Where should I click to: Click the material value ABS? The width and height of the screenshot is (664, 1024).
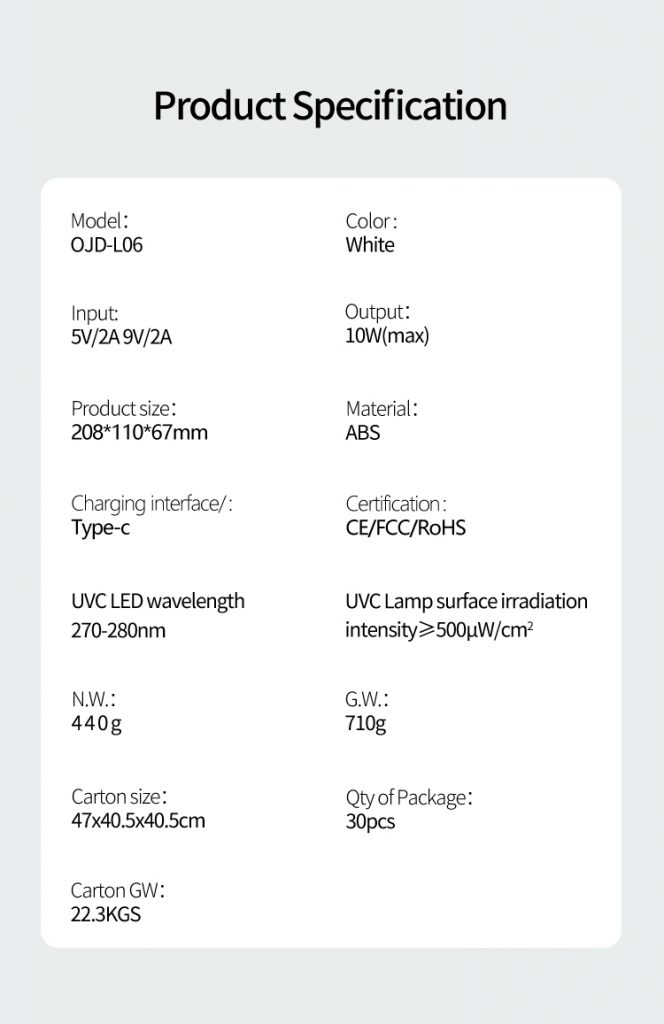pyautogui.click(x=362, y=433)
